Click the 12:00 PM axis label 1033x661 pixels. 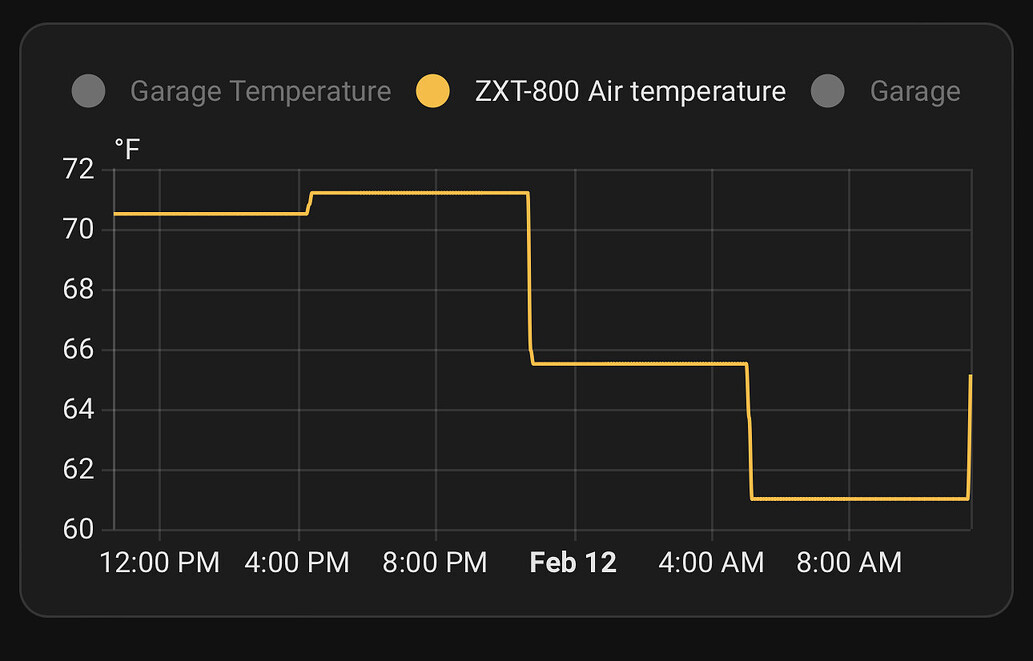160,562
